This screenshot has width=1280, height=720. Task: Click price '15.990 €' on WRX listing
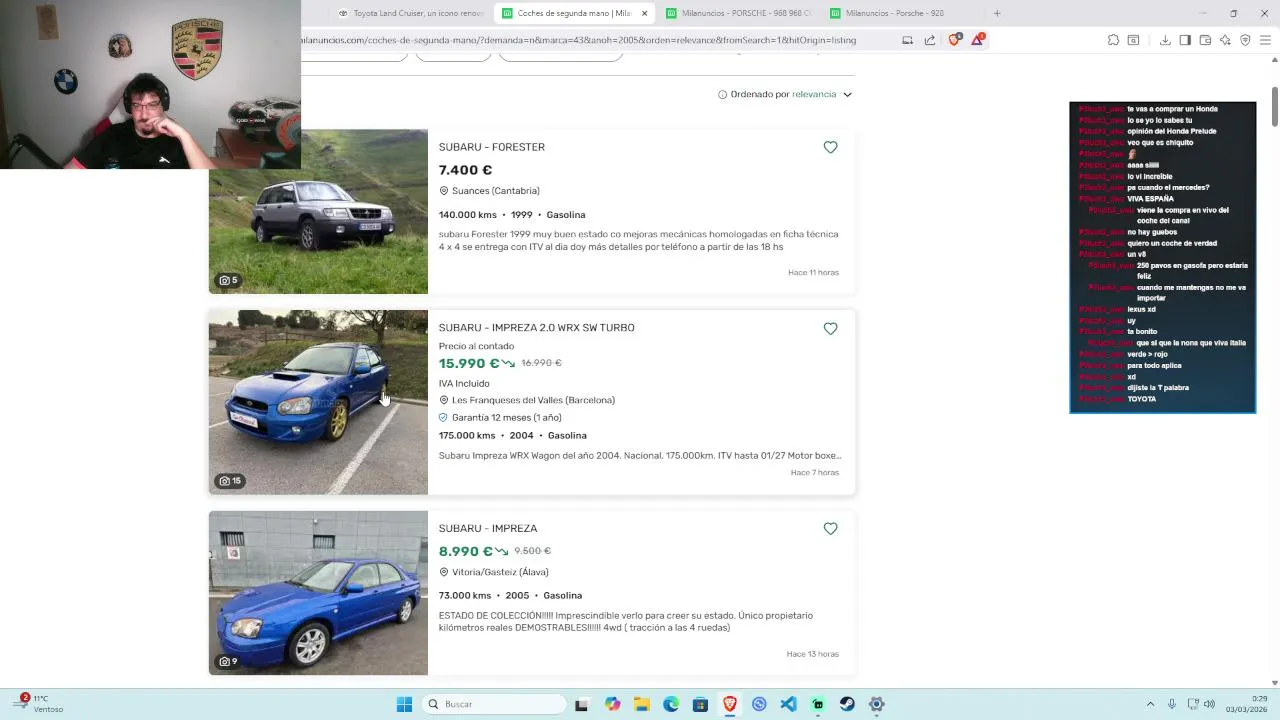coord(469,363)
